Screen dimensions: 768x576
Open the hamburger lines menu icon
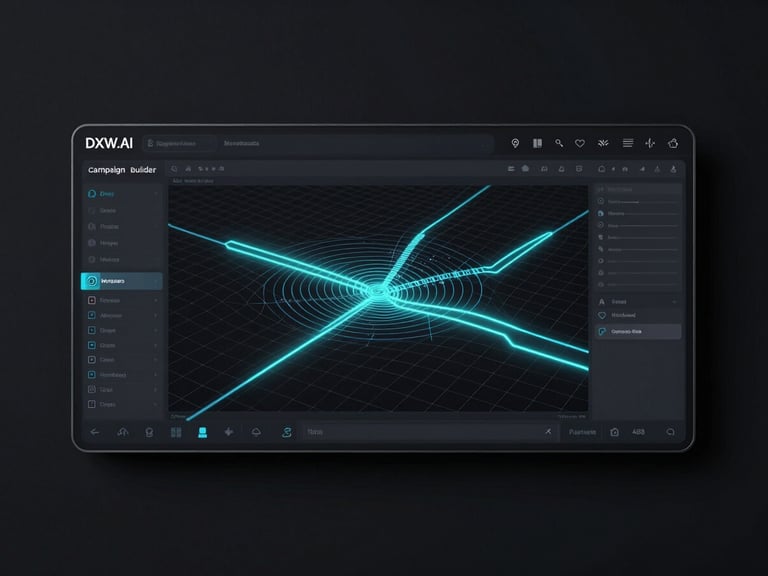pyautogui.click(x=627, y=143)
